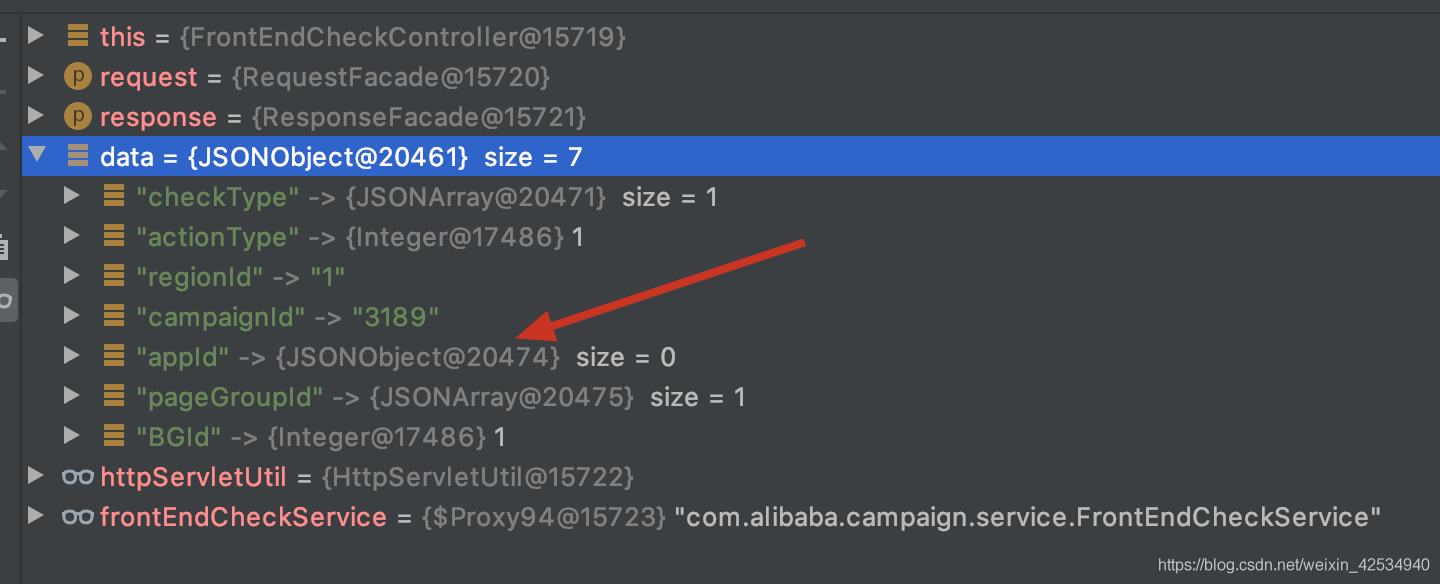Click the field icon next to this
This screenshot has width=1440, height=584.
point(77,36)
